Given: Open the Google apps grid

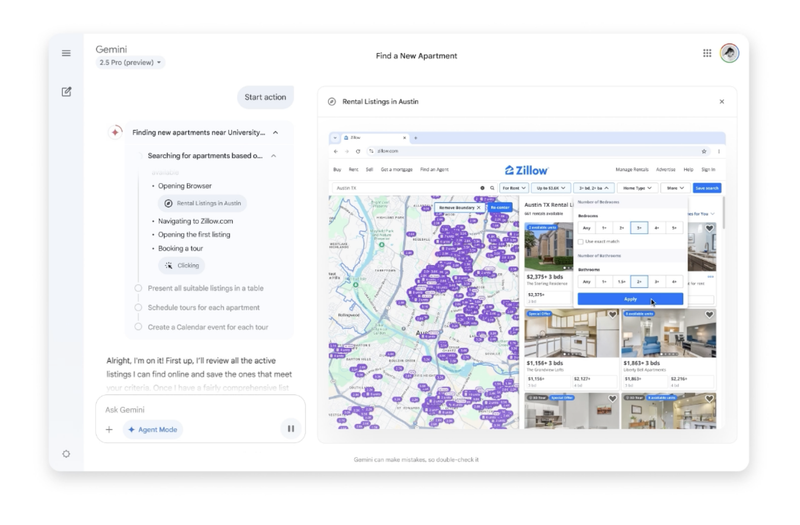Looking at the screenshot, I should tap(707, 53).
